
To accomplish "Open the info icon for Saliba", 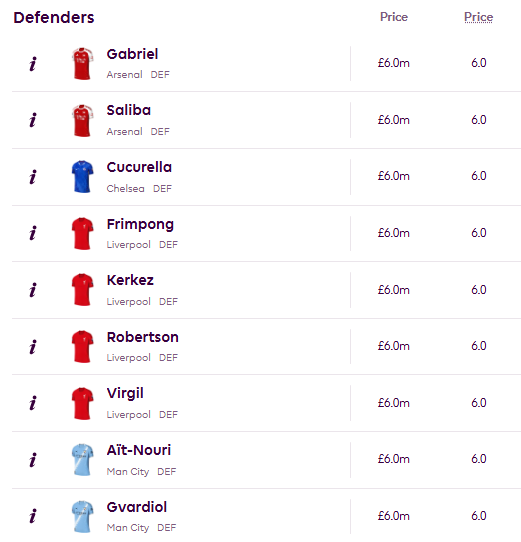I will [33, 120].
